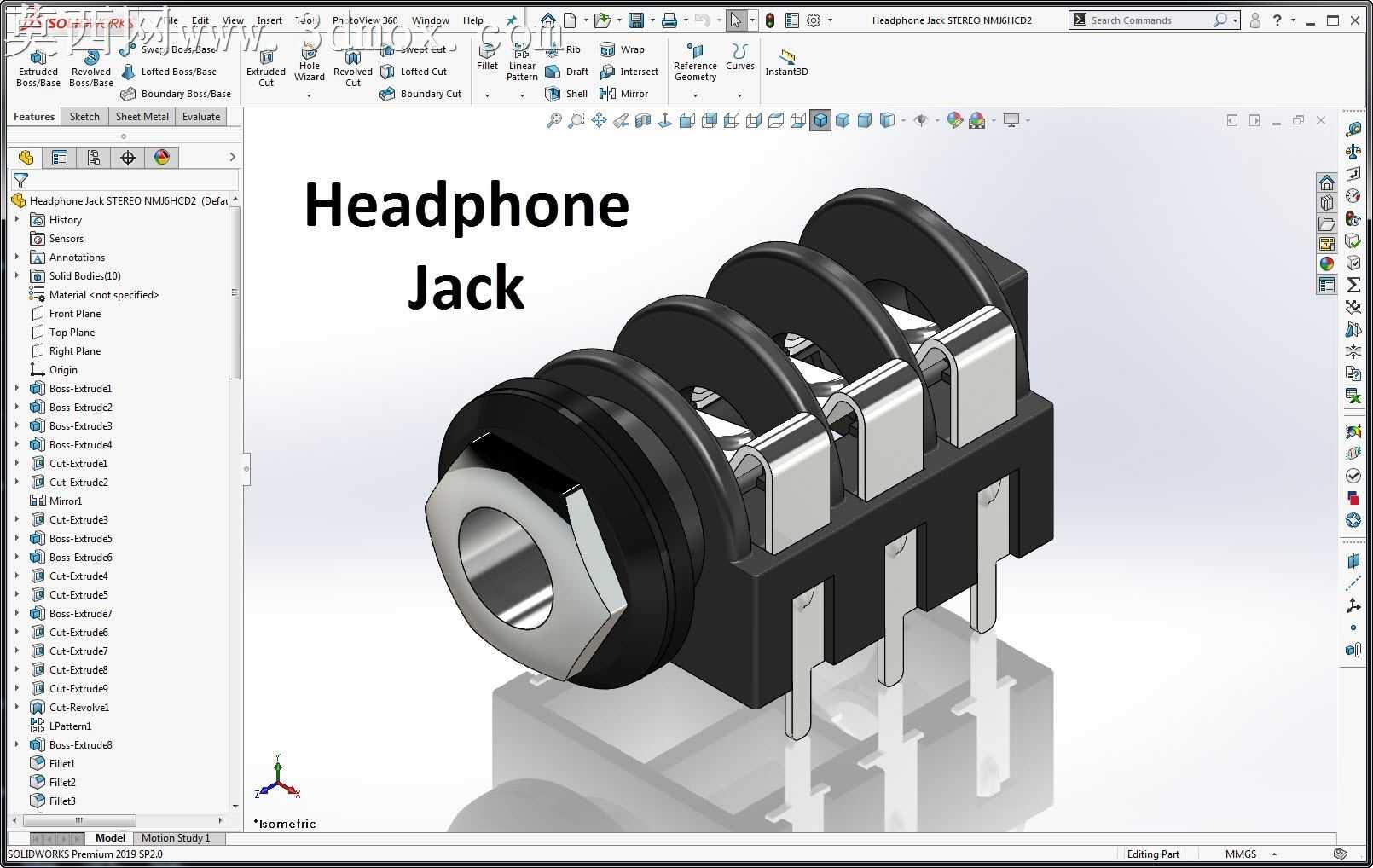1373x868 pixels.
Task: Toggle the Instant3D button
Action: (786, 63)
